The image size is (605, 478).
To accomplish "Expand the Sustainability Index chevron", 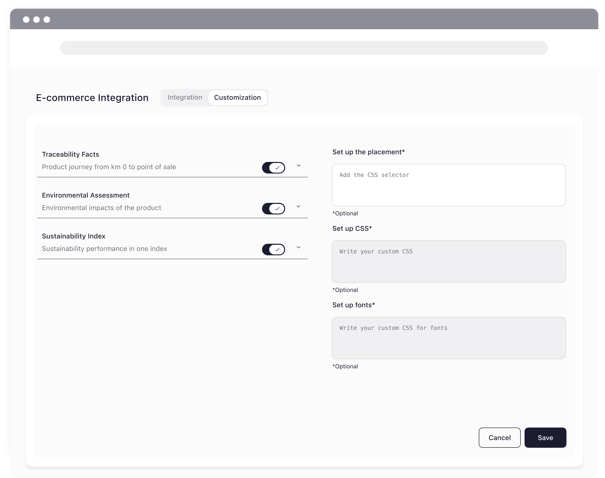I will [298, 247].
